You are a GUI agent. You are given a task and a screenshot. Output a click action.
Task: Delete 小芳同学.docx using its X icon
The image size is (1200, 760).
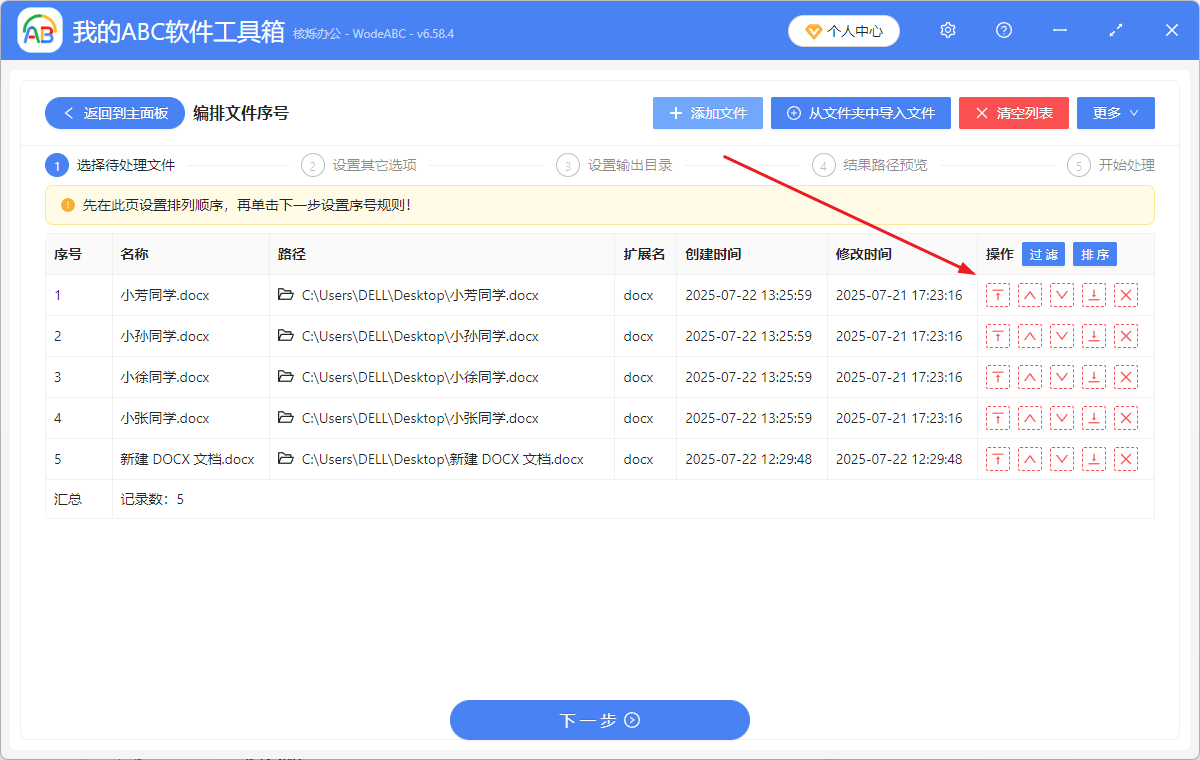click(1125, 295)
